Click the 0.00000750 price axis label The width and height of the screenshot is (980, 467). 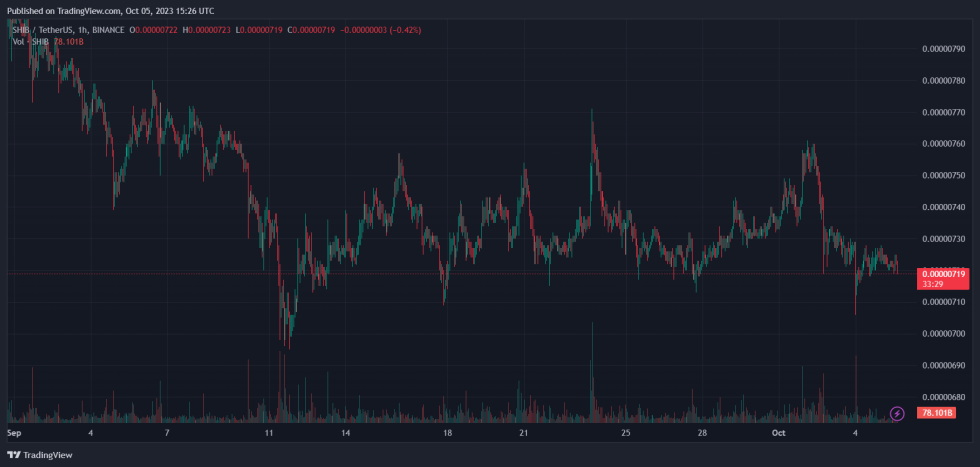click(x=943, y=175)
